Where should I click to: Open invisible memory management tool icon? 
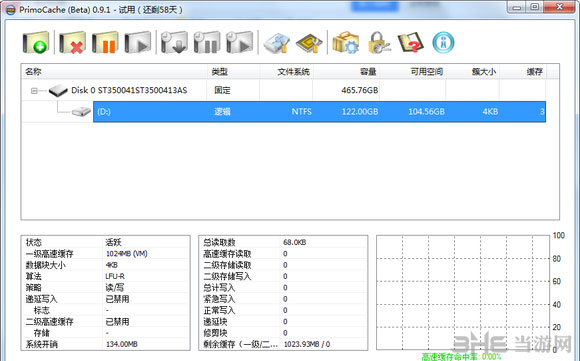(x=276, y=43)
